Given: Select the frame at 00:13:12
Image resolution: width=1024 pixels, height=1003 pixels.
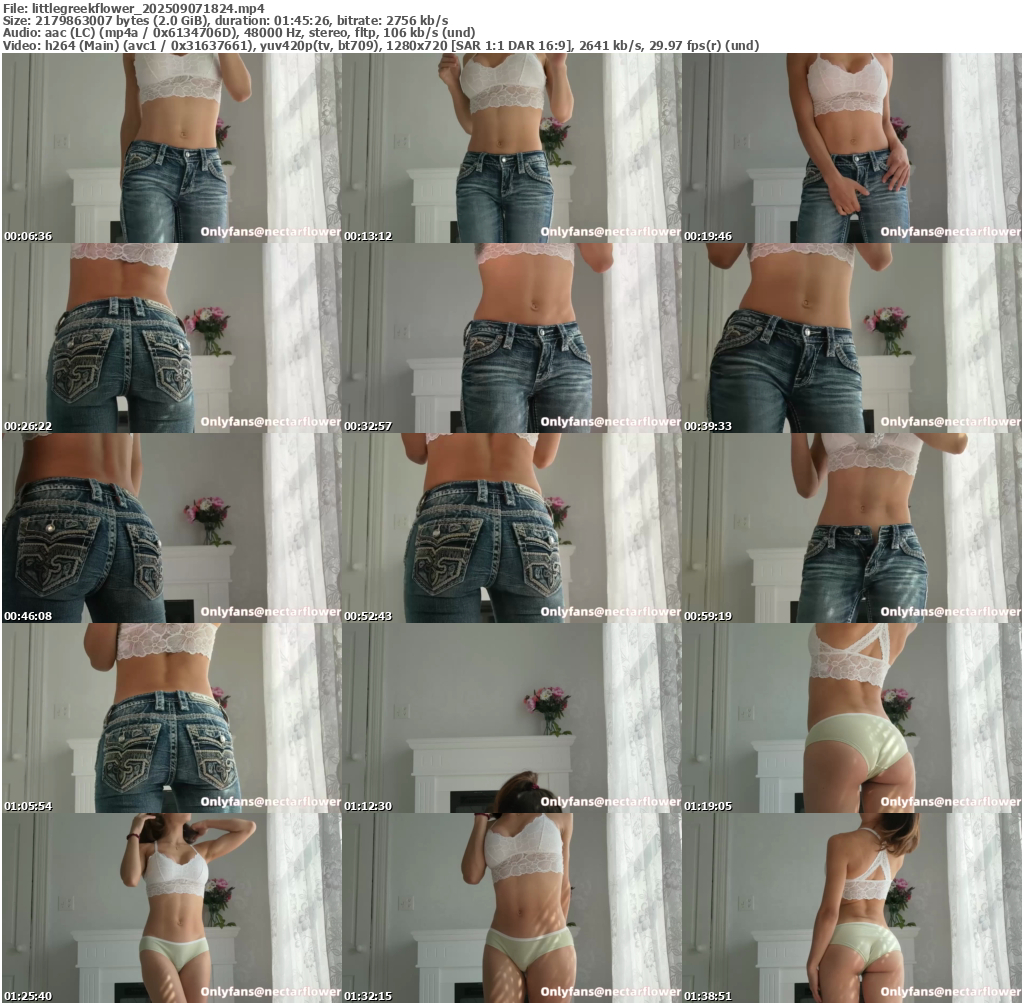Looking at the screenshot, I should (x=511, y=148).
